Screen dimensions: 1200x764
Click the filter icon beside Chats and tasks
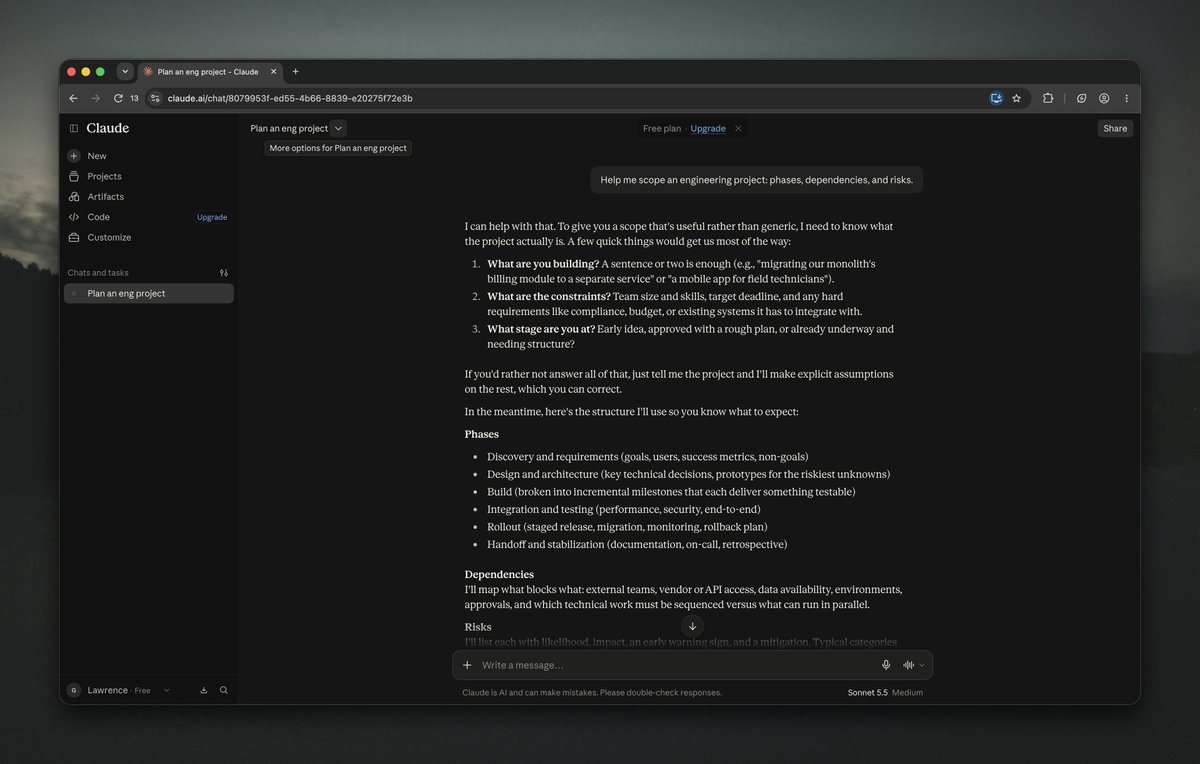224,272
